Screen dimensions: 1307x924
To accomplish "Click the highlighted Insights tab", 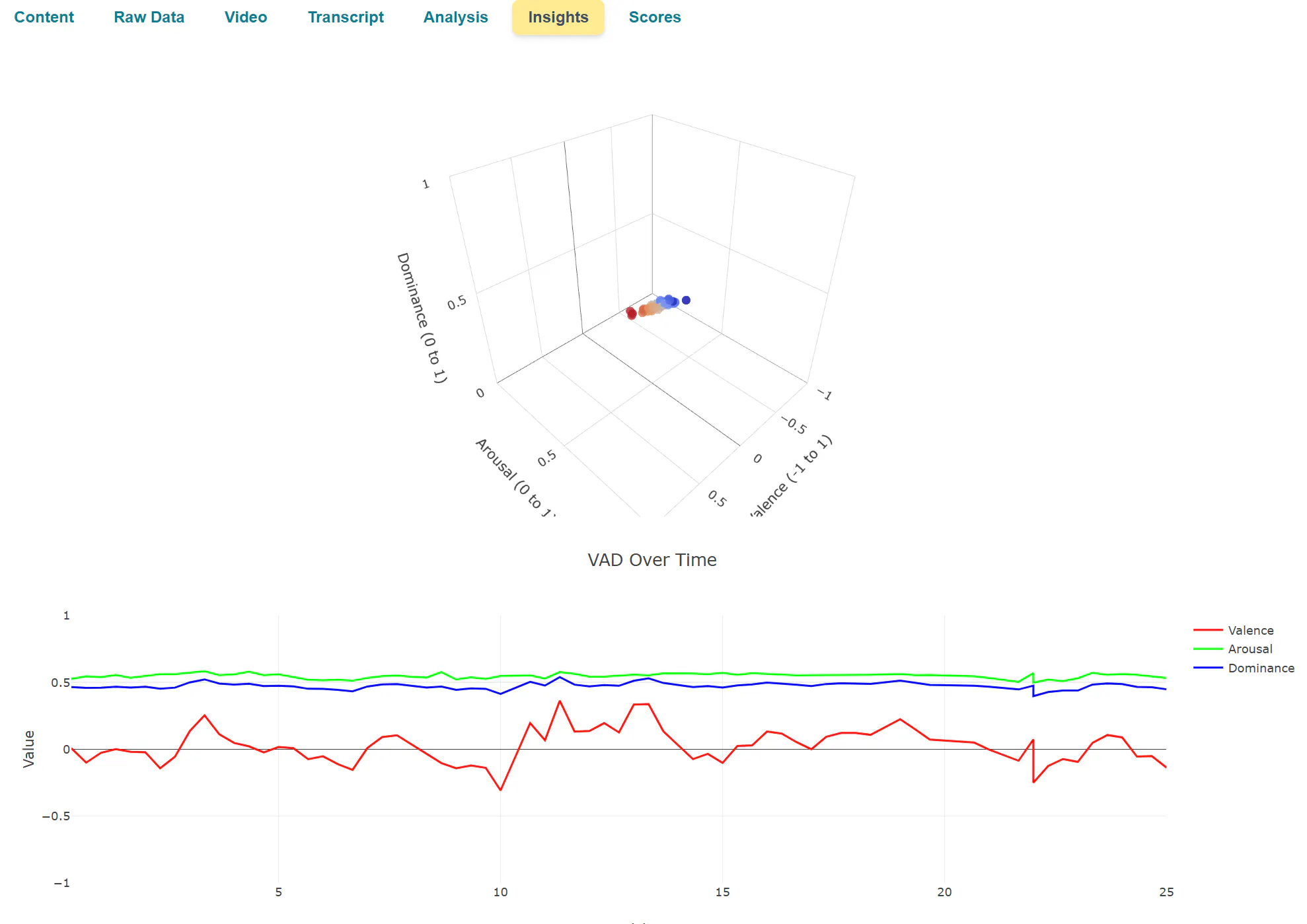I will pyautogui.click(x=558, y=17).
